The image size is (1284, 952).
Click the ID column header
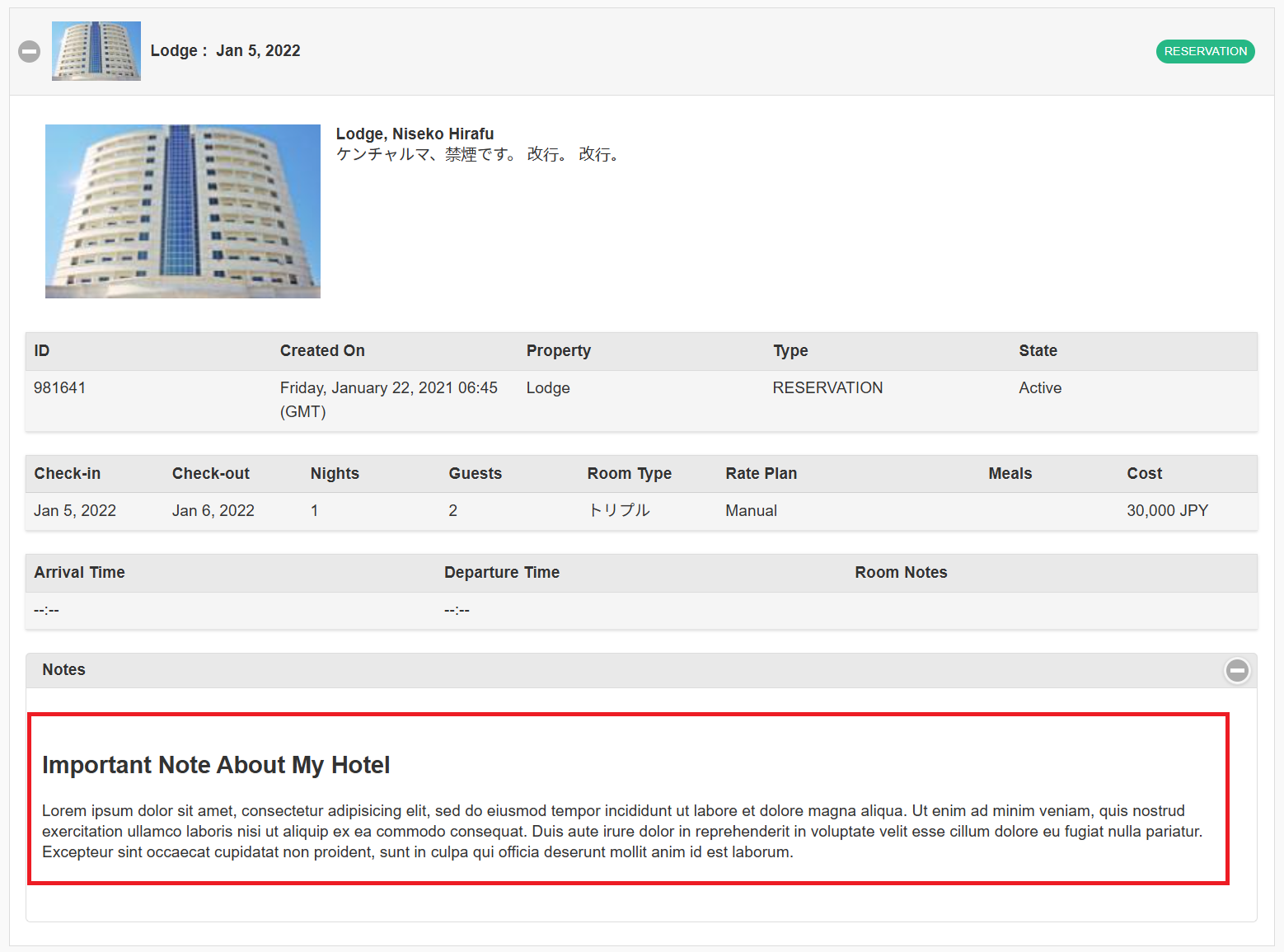tap(42, 351)
